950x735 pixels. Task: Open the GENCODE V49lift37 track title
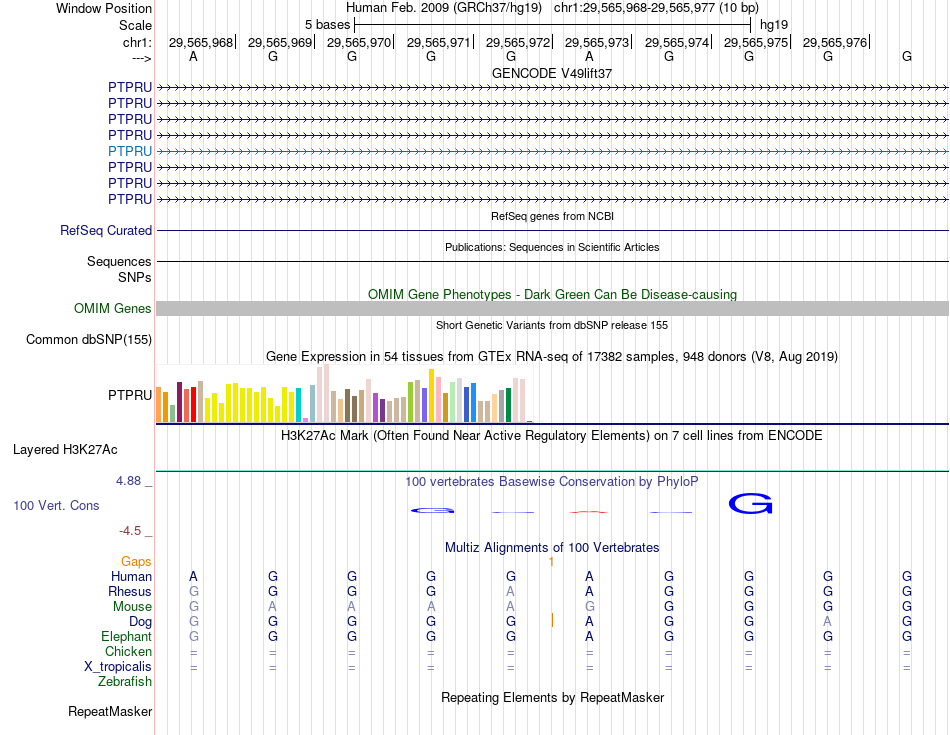[x=552, y=73]
